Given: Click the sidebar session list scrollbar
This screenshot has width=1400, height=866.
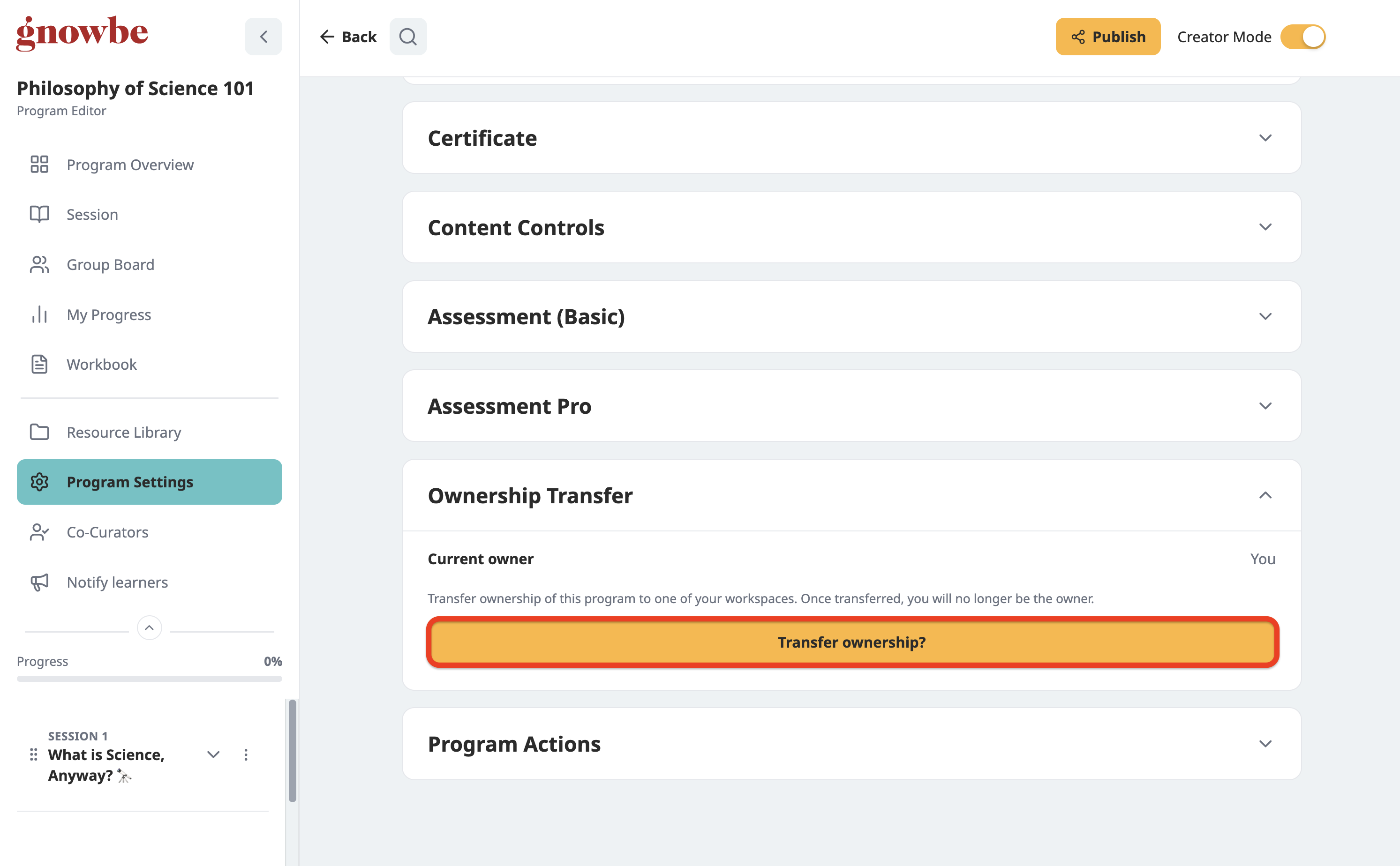Looking at the screenshot, I should (292, 750).
